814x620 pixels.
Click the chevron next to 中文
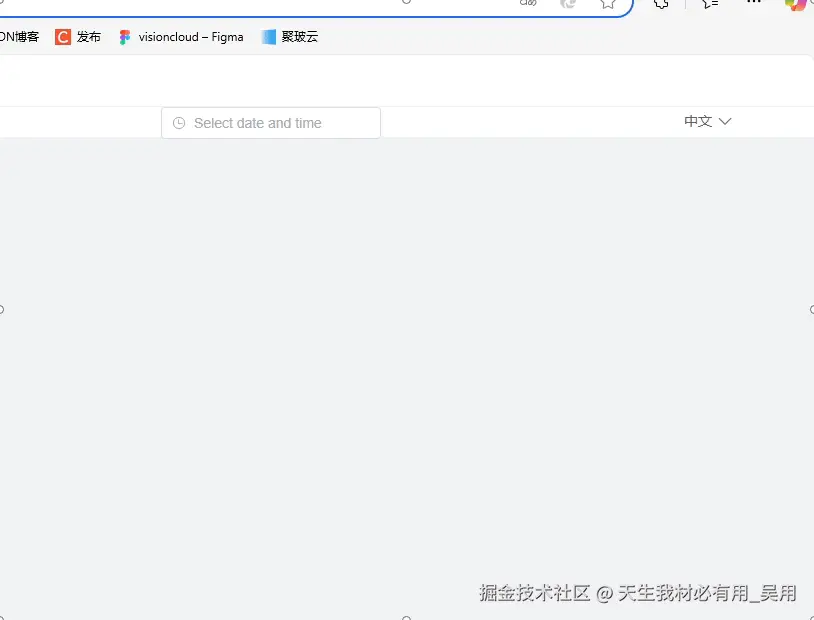point(724,121)
